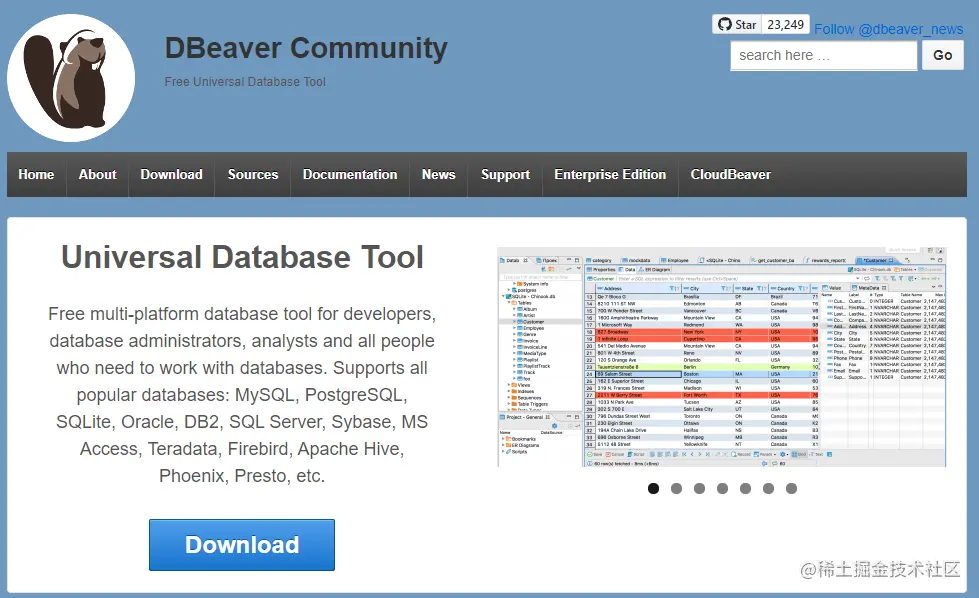Focus the 'search here ...' field
The height and width of the screenshot is (598, 979).
point(824,56)
